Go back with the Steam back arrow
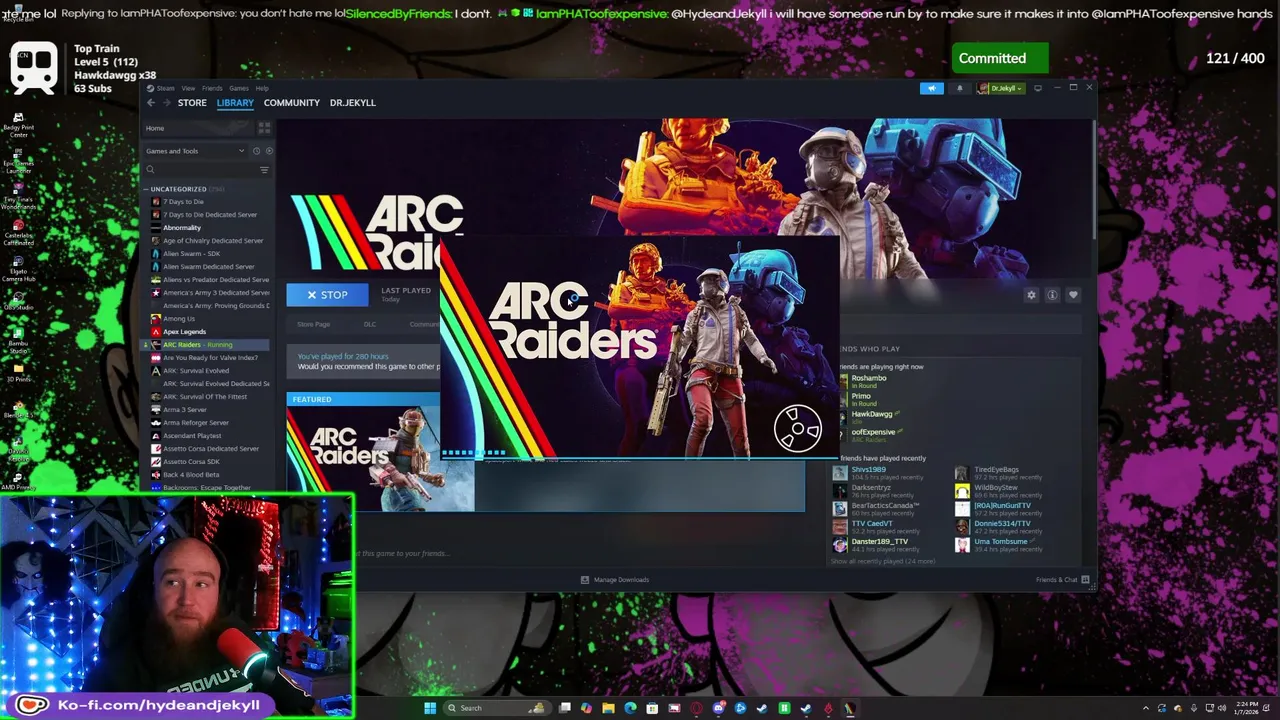1280x720 pixels. point(151,103)
